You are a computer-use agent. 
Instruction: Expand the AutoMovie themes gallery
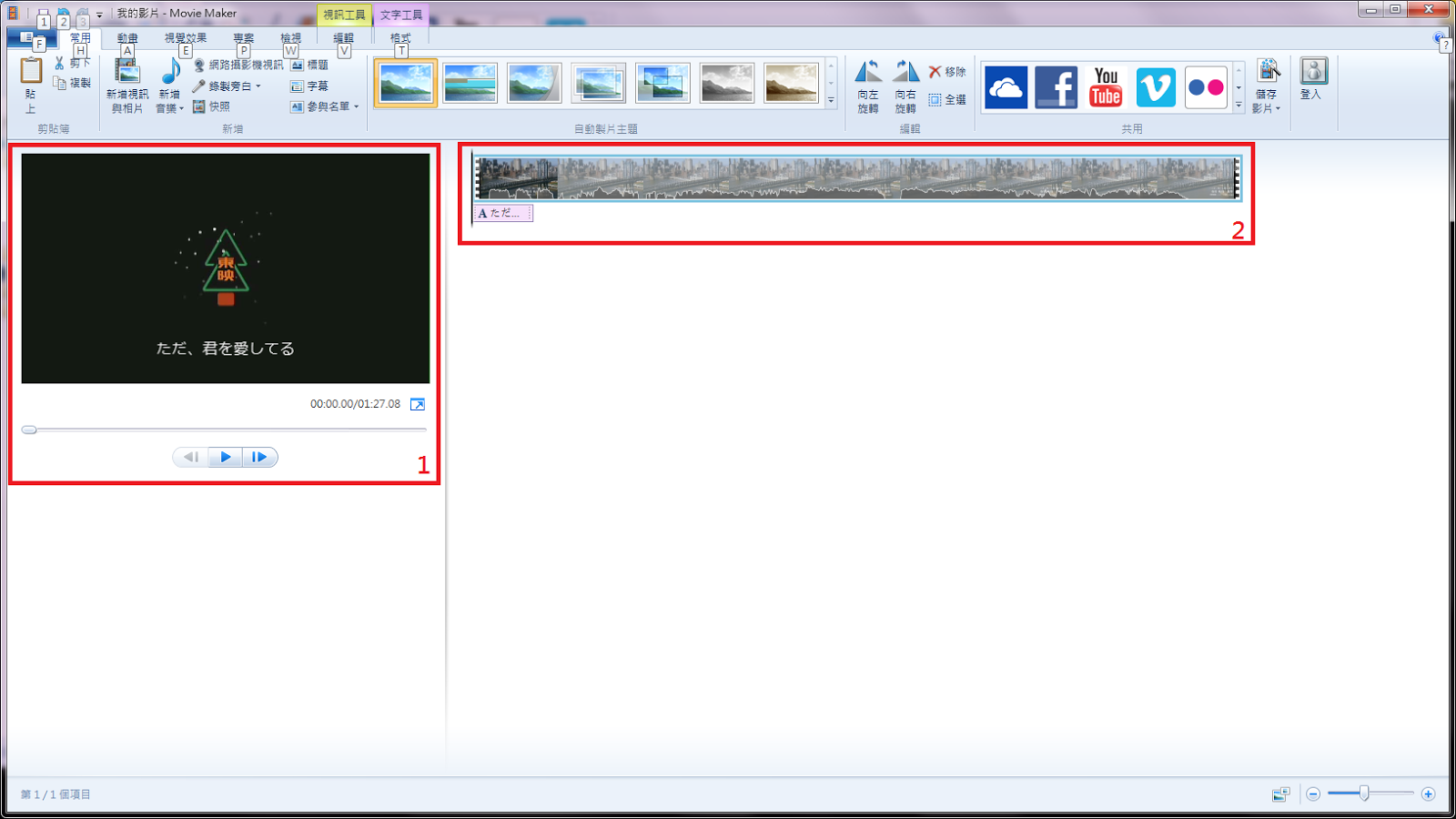(831, 100)
